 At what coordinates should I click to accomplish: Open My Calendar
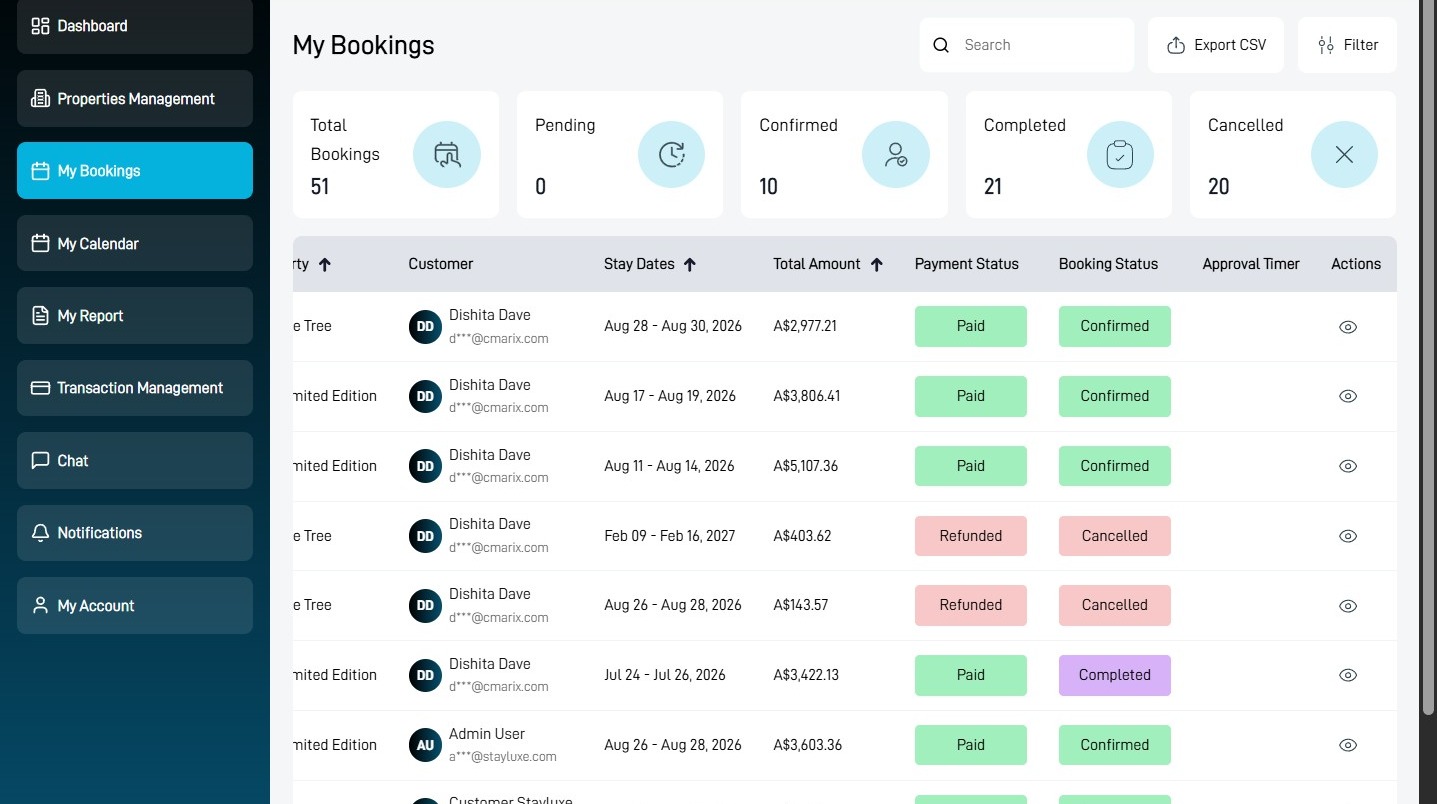click(x=135, y=243)
